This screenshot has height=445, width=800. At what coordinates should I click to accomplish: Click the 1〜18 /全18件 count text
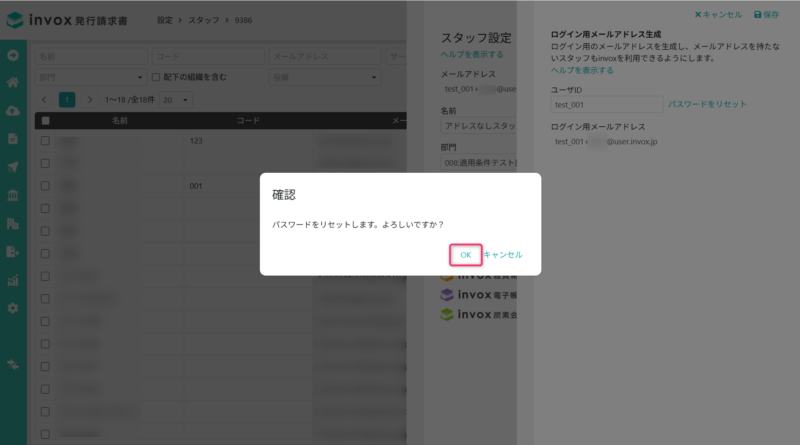click(x=130, y=100)
